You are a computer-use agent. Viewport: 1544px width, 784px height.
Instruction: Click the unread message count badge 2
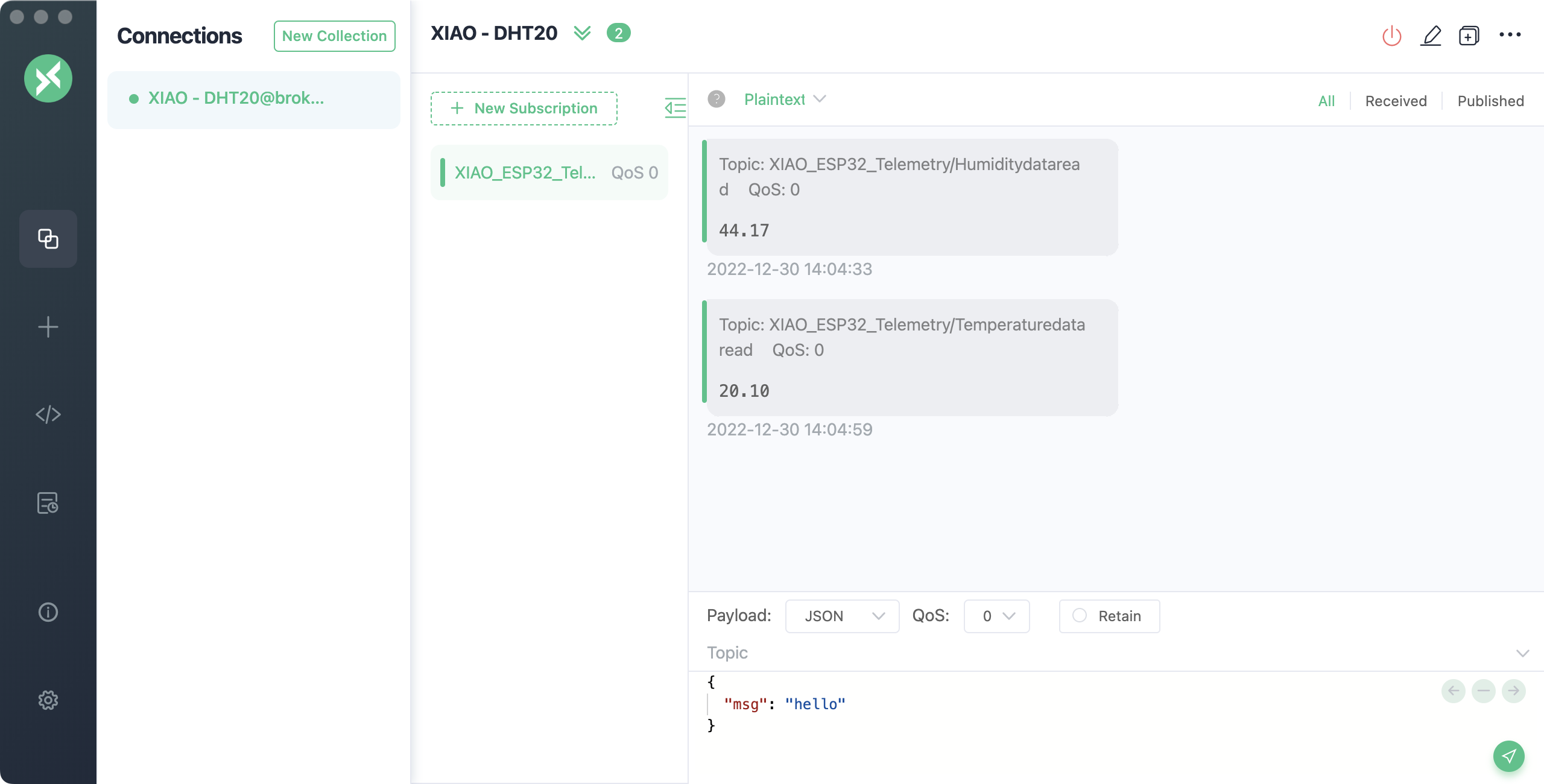[x=619, y=33]
